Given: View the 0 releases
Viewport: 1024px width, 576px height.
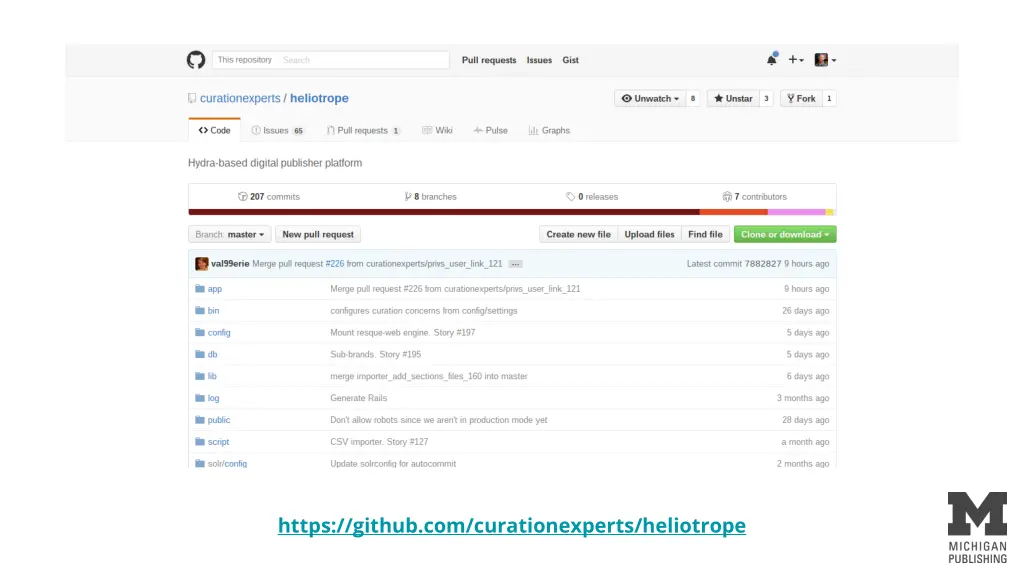Looking at the screenshot, I should [592, 197].
